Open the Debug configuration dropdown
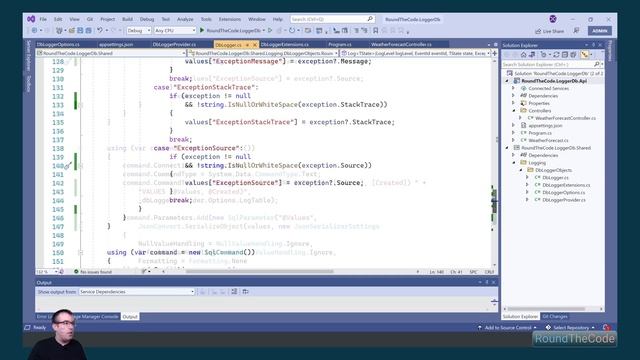640x360 pixels. (x=139, y=31)
